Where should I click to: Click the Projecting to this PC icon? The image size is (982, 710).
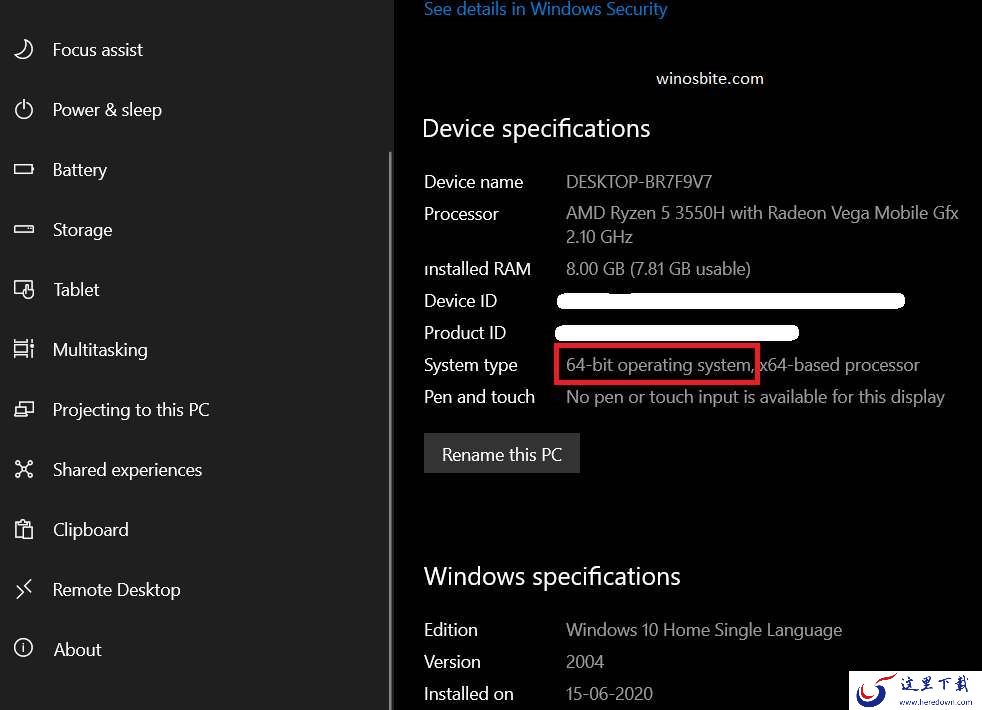pos(24,409)
